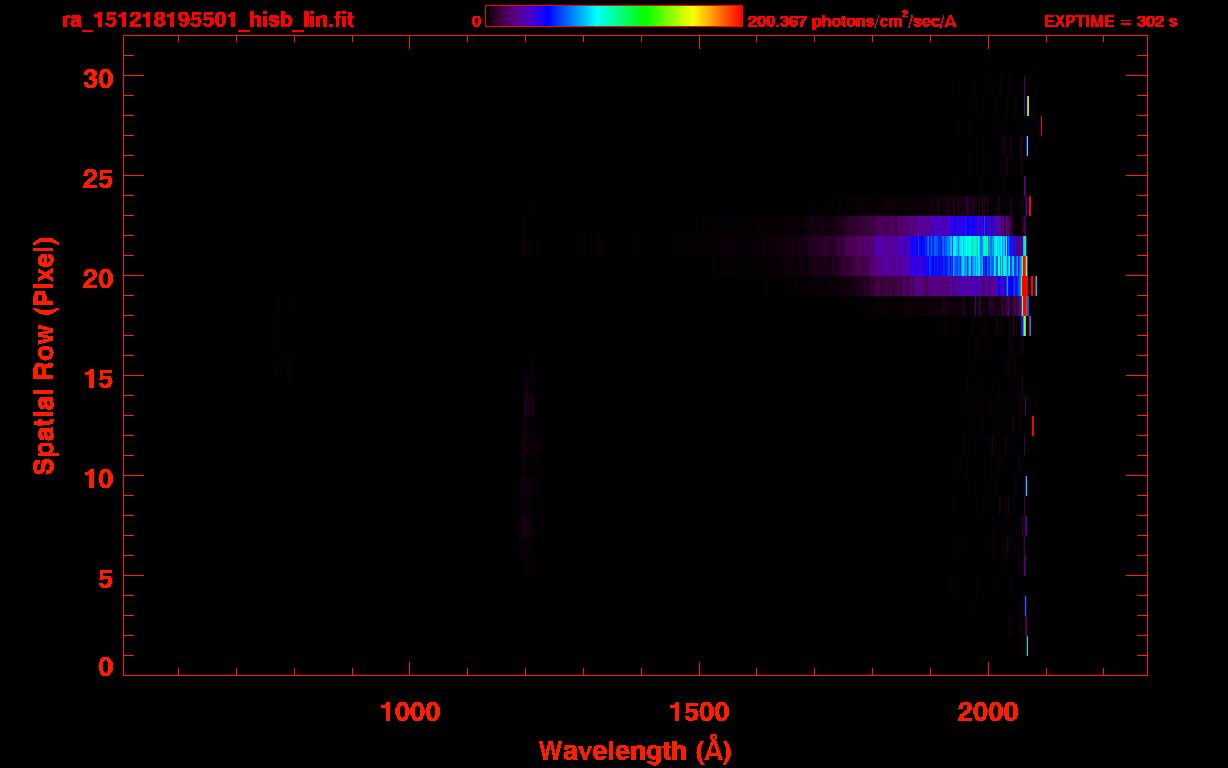Viewport: 1228px width, 768px height.
Task: Click the EXPTIME = 302 s text
Action: 1110,21
